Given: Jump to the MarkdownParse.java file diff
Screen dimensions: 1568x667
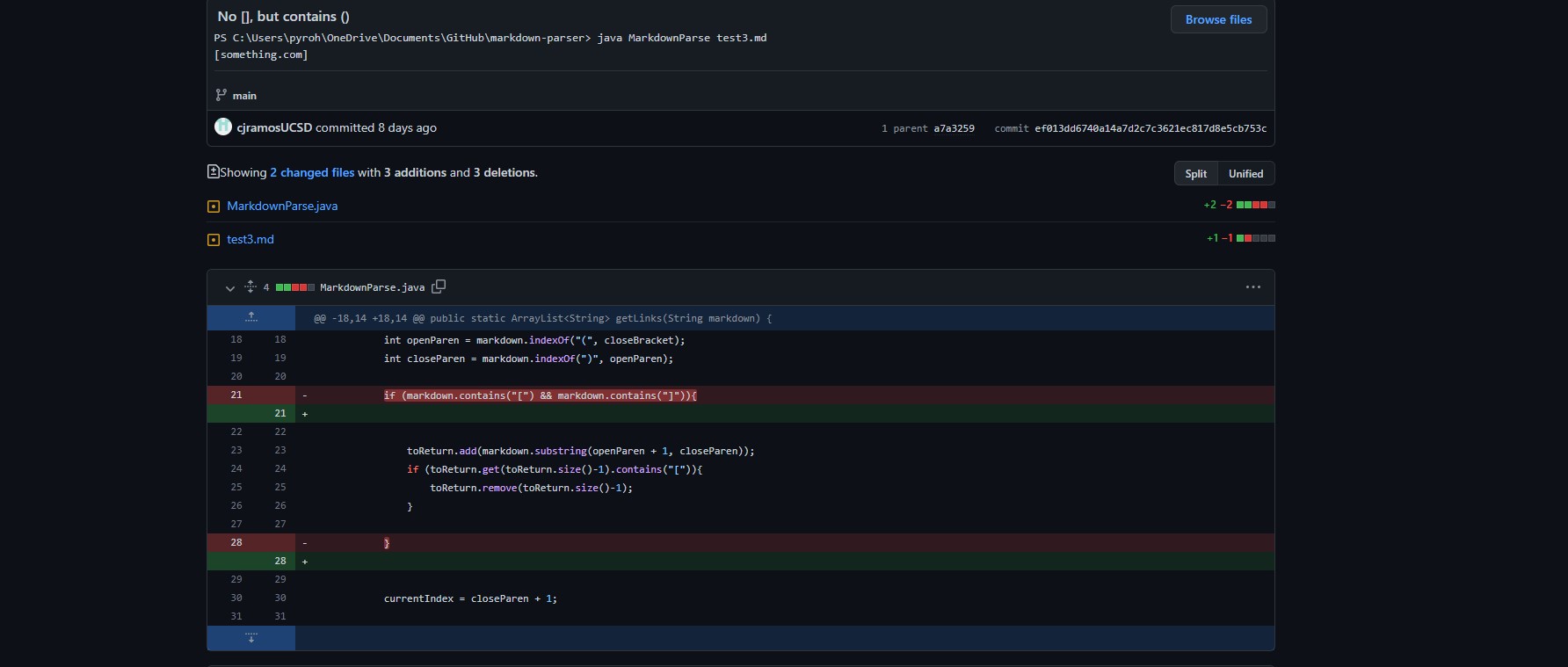Looking at the screenshot, I should (282, 206).
